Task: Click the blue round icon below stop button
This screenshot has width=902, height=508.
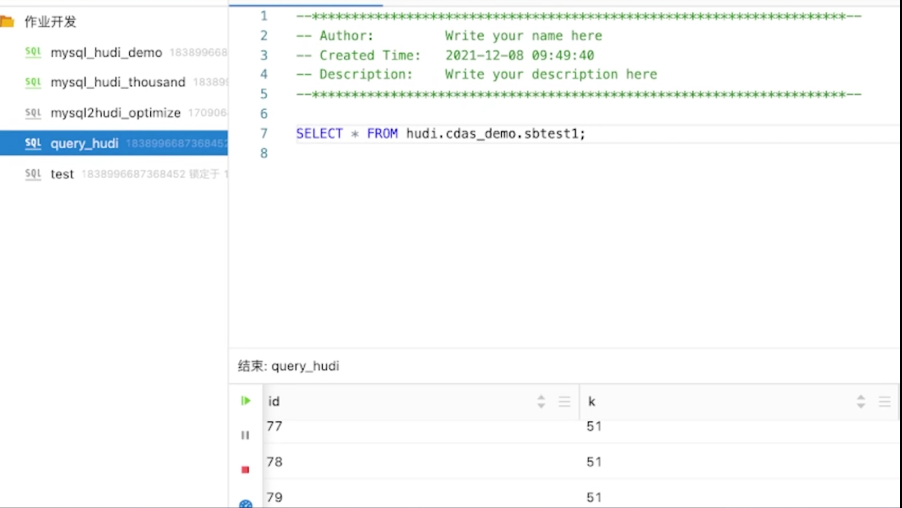Action: (246, 504)
